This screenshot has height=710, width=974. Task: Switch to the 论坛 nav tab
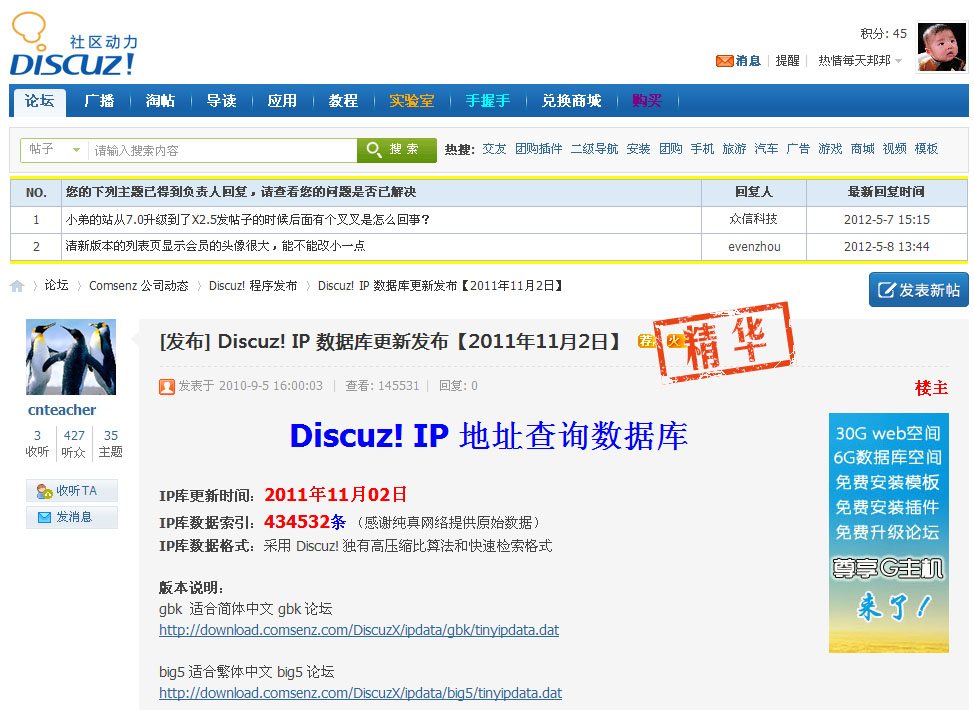pyautogui.click(x=39, y=101)
